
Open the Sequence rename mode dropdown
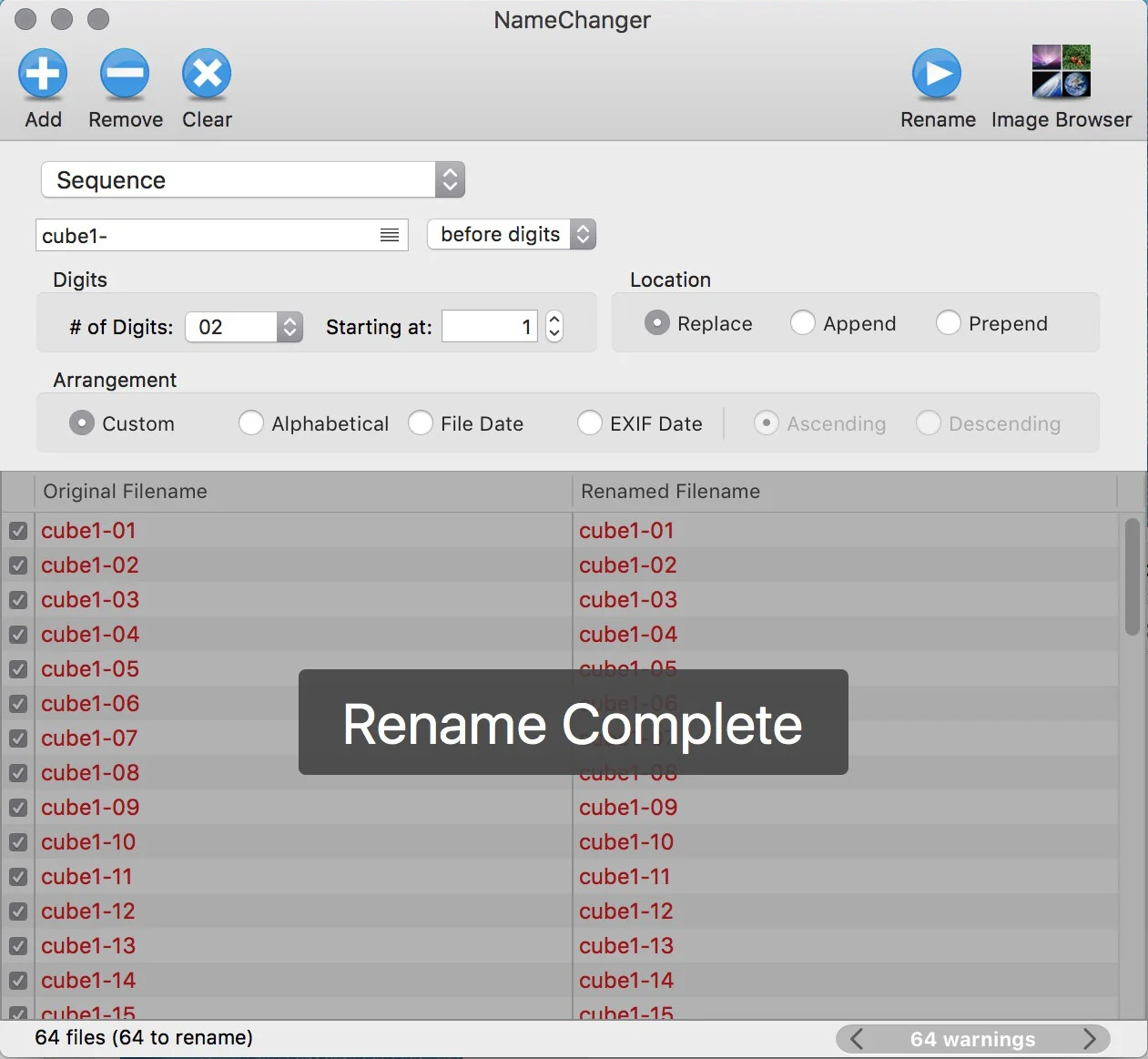coord(253,179)
